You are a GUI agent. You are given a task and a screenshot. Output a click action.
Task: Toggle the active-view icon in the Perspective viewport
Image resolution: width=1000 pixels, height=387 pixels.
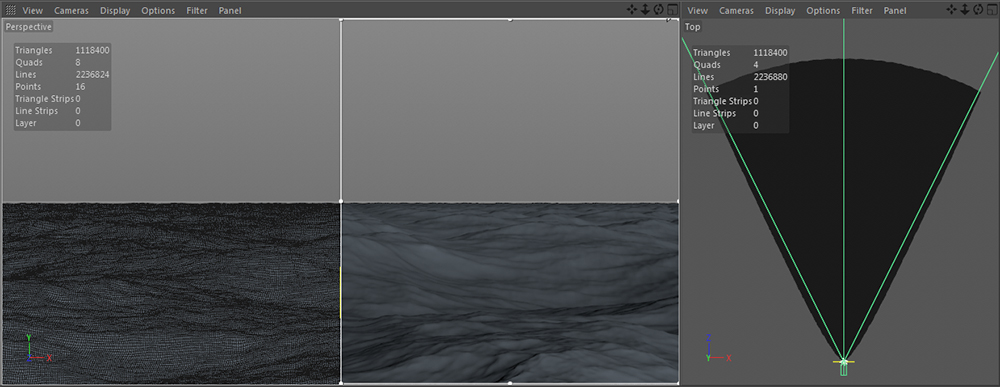pos(673,10)
